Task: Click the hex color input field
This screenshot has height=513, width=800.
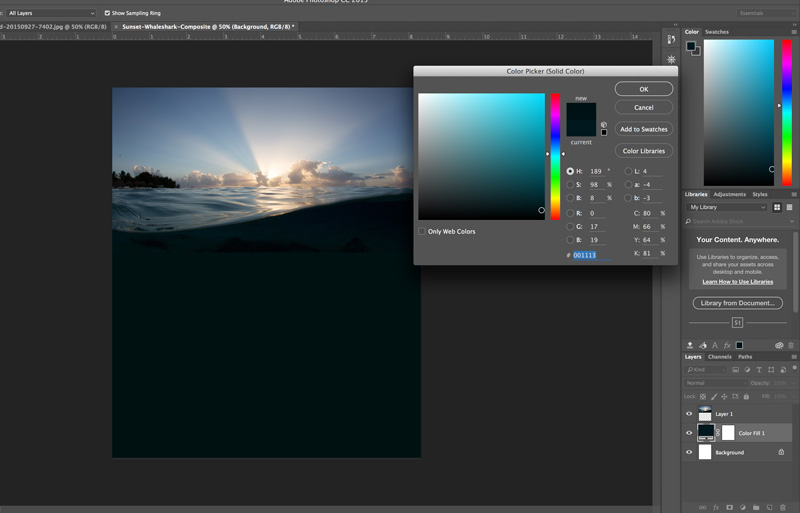Action: [585, 255]
